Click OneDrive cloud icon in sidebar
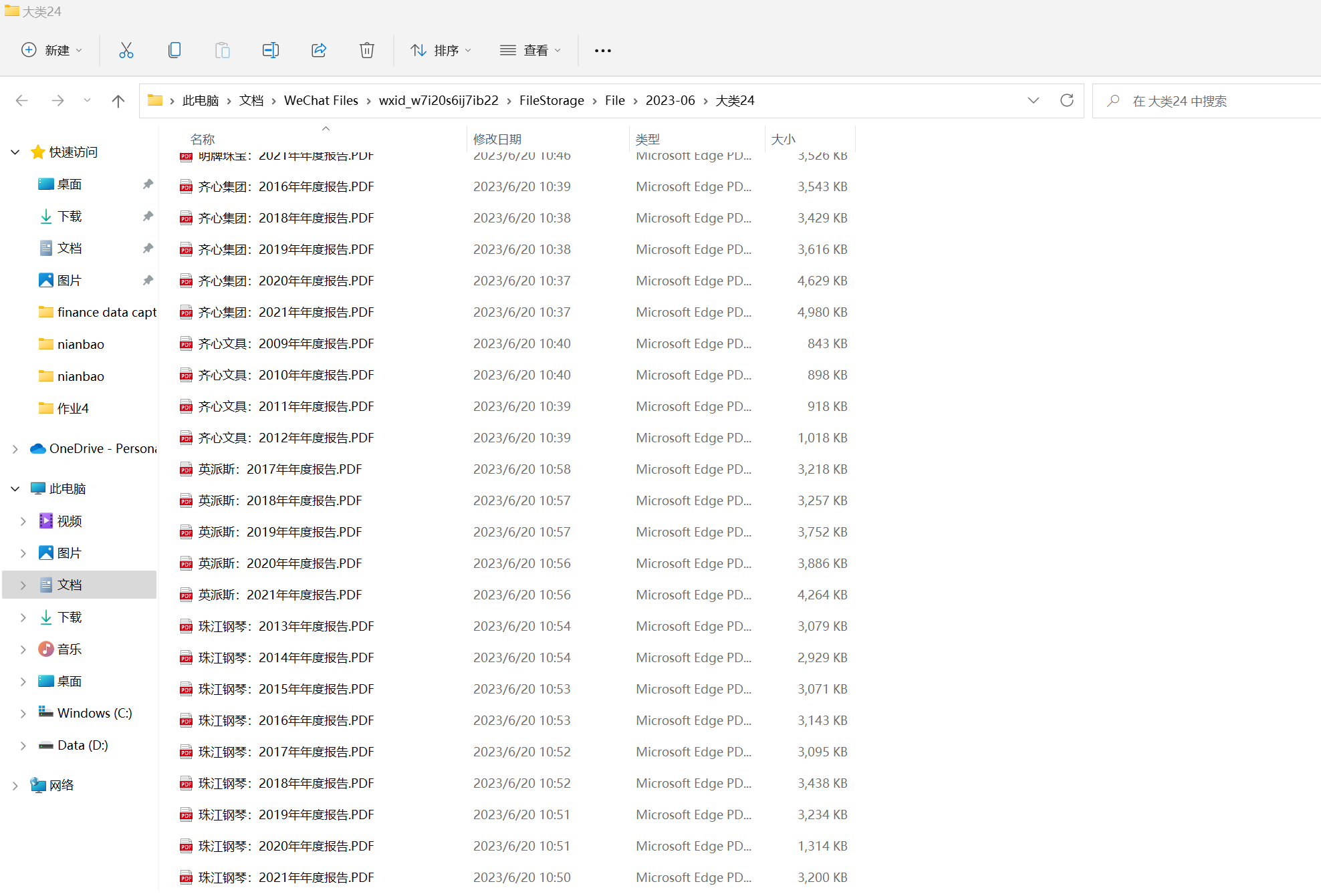Screen dimensions: 1321x896 point(38,448)
